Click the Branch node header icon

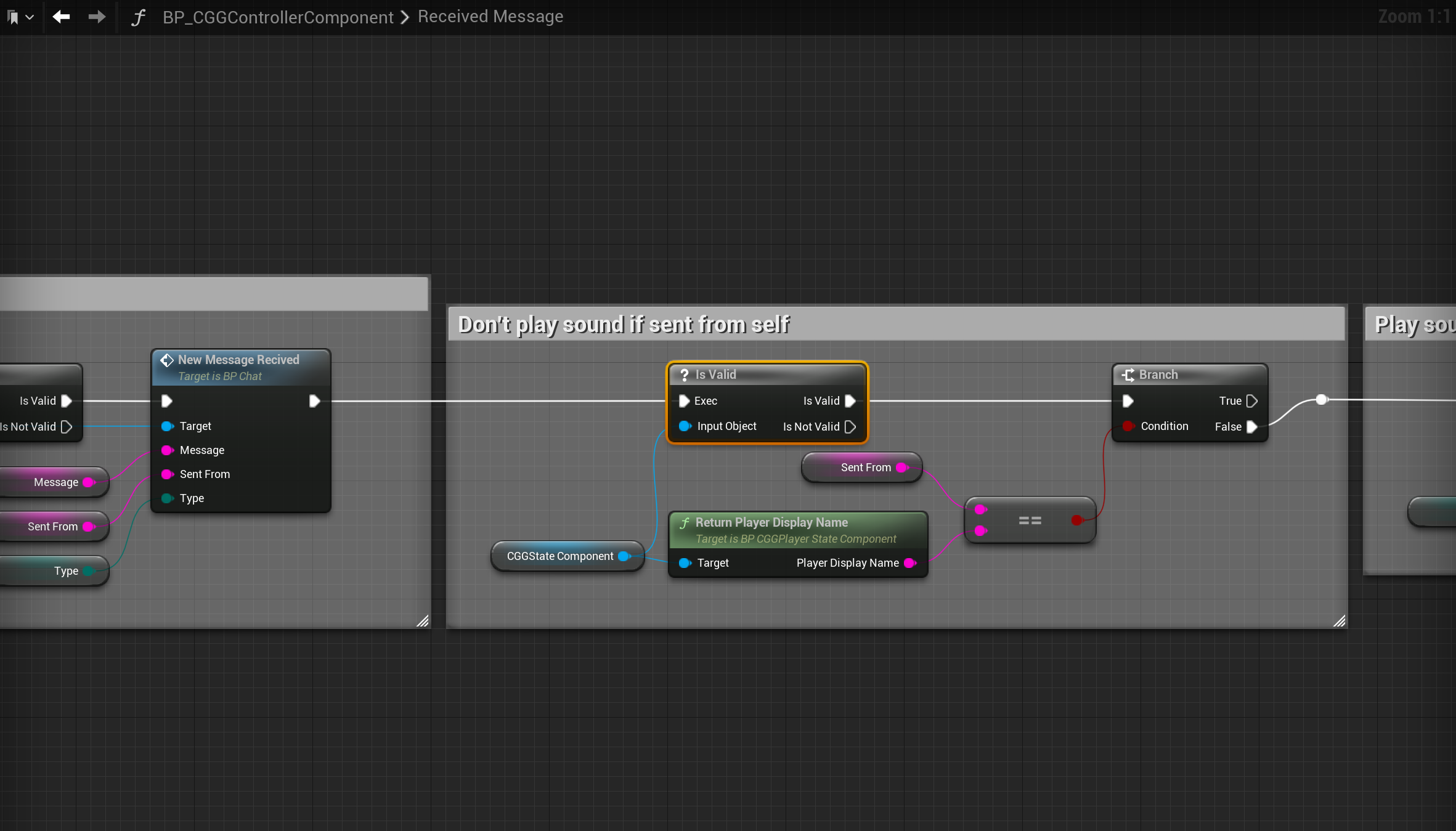(1128, 375)
